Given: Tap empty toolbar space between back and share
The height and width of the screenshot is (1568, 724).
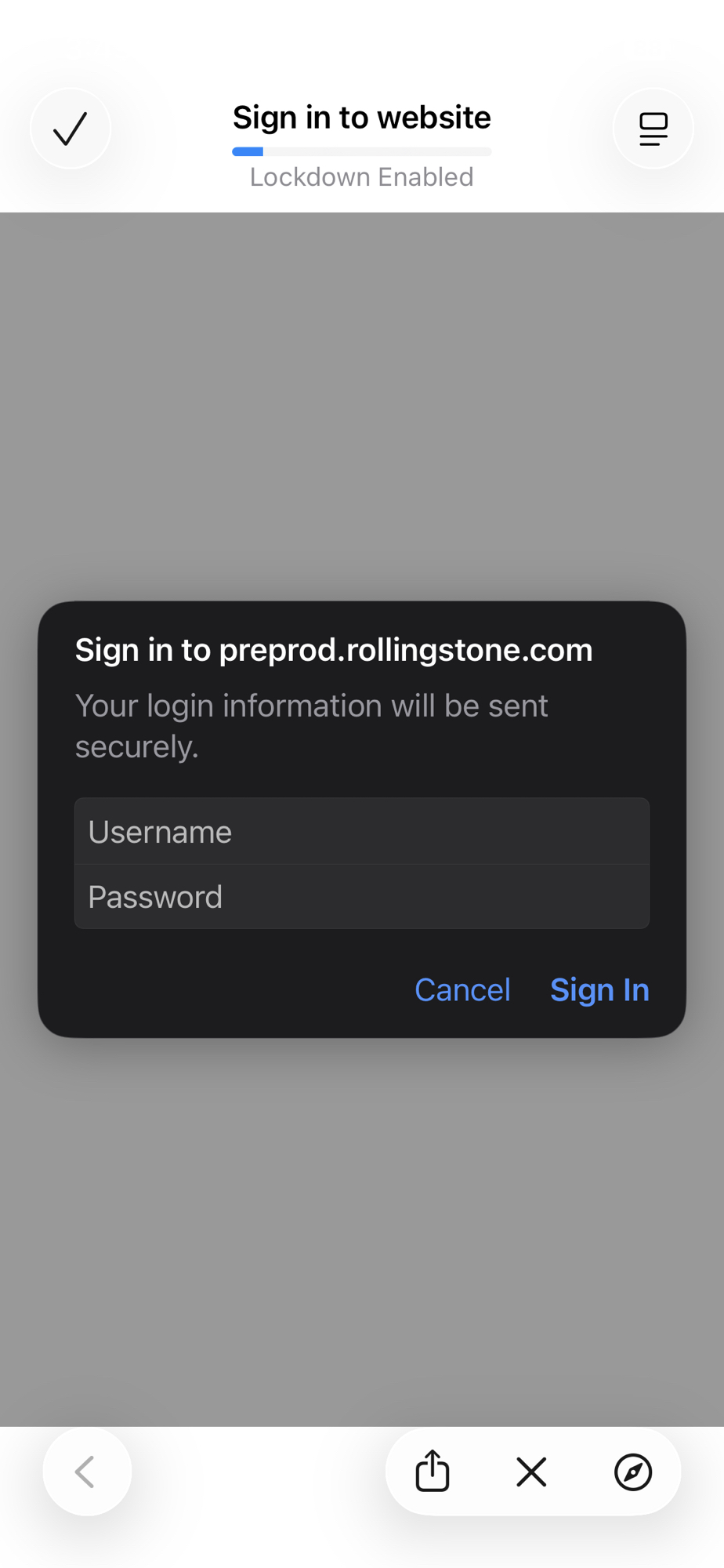Looking at the screenshot, I should click(x=259, y=1472).
